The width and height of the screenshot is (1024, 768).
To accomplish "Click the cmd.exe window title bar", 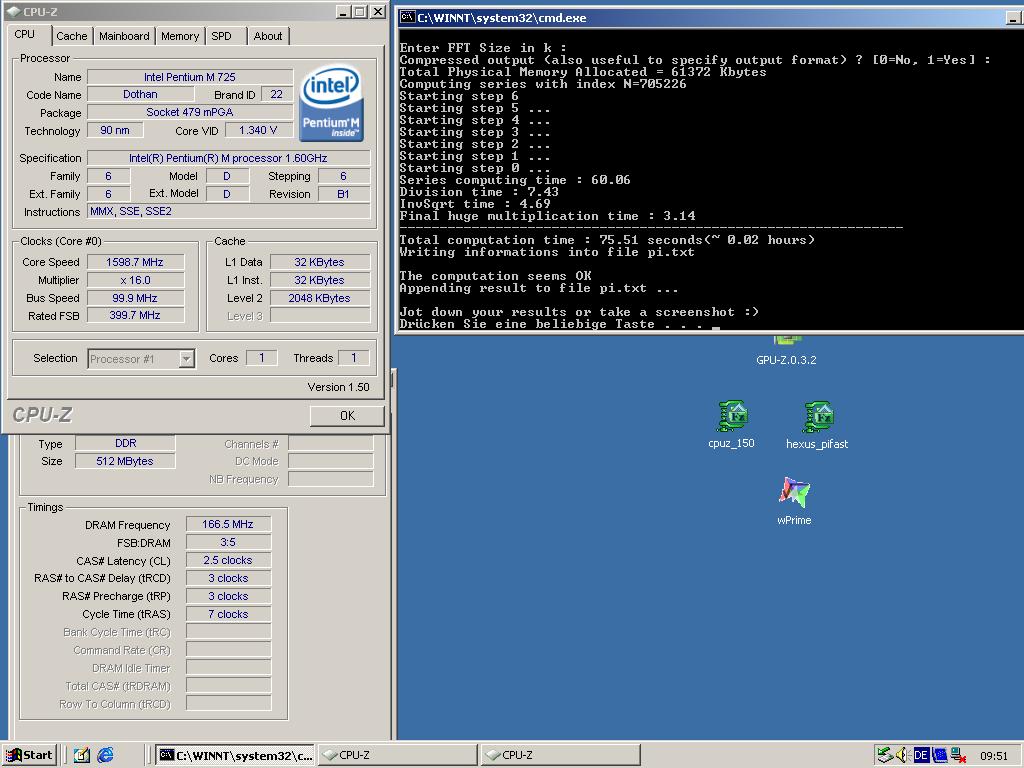I will 710,18.
